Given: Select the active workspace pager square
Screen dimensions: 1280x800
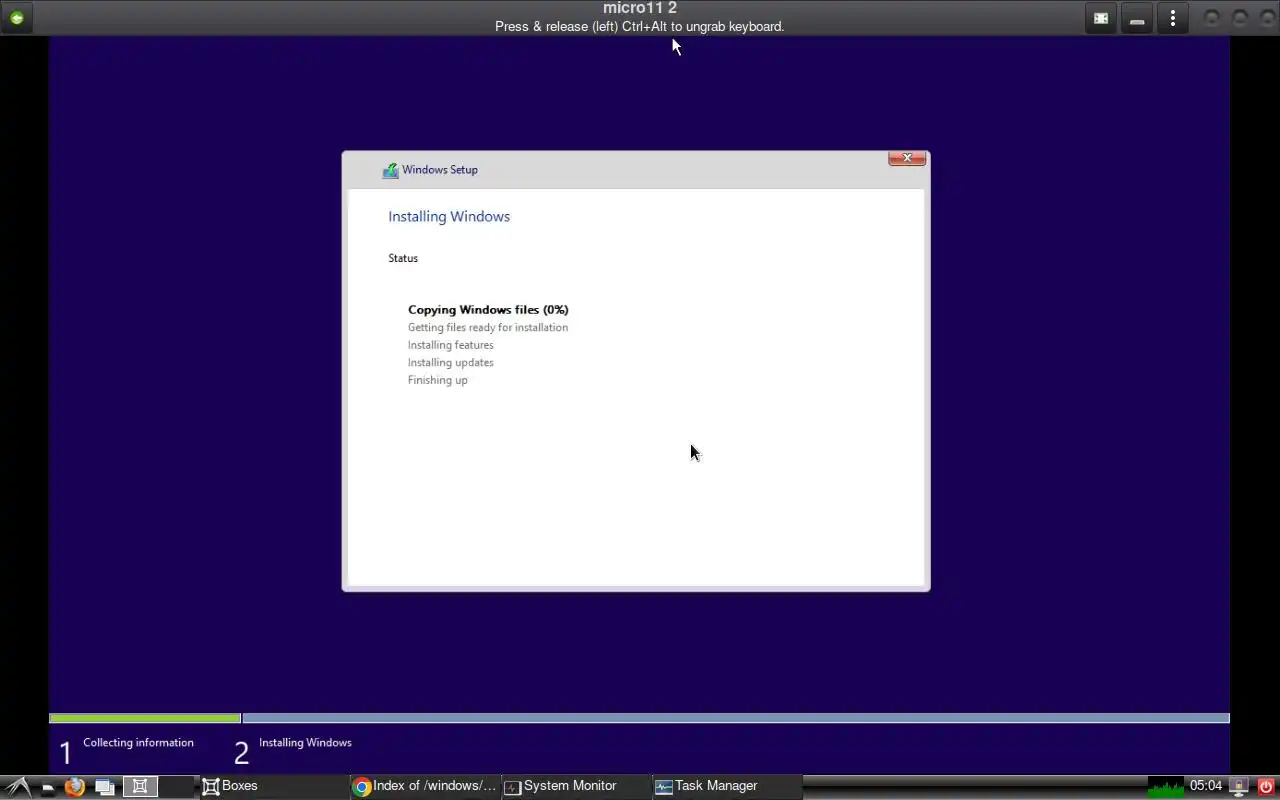Looking at the screenshot, I should click(x=140, y=787).
